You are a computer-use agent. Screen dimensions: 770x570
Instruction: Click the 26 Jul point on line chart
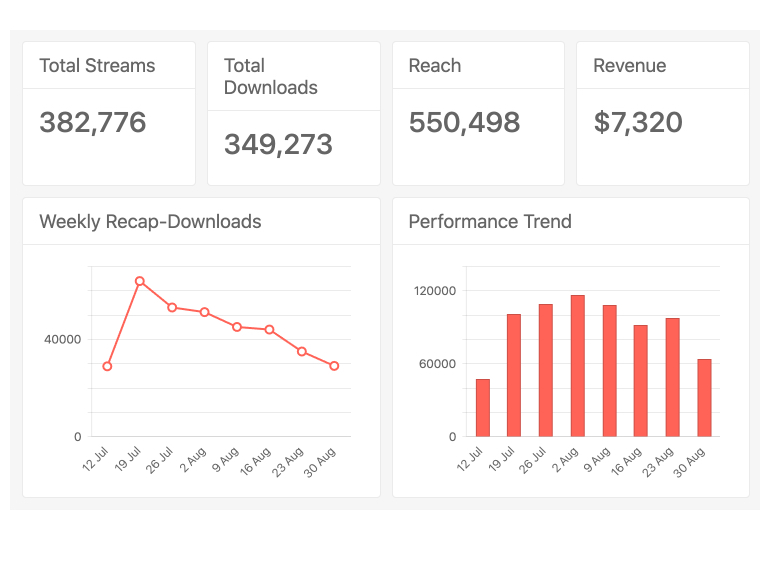click(x=172, y=307)
